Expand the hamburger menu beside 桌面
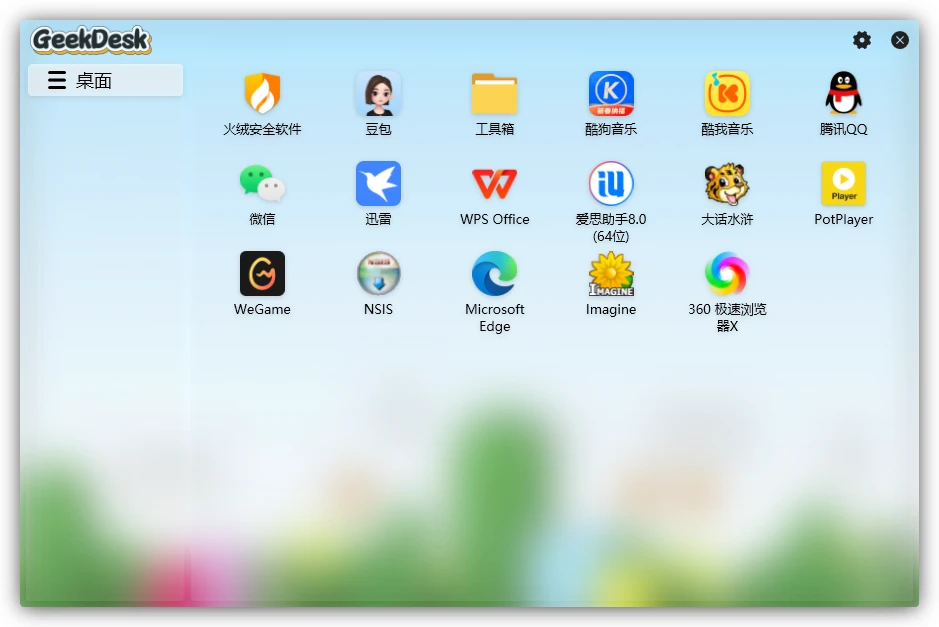The width and height of the screenshot is (939, 627). click(x=57, y=80)
